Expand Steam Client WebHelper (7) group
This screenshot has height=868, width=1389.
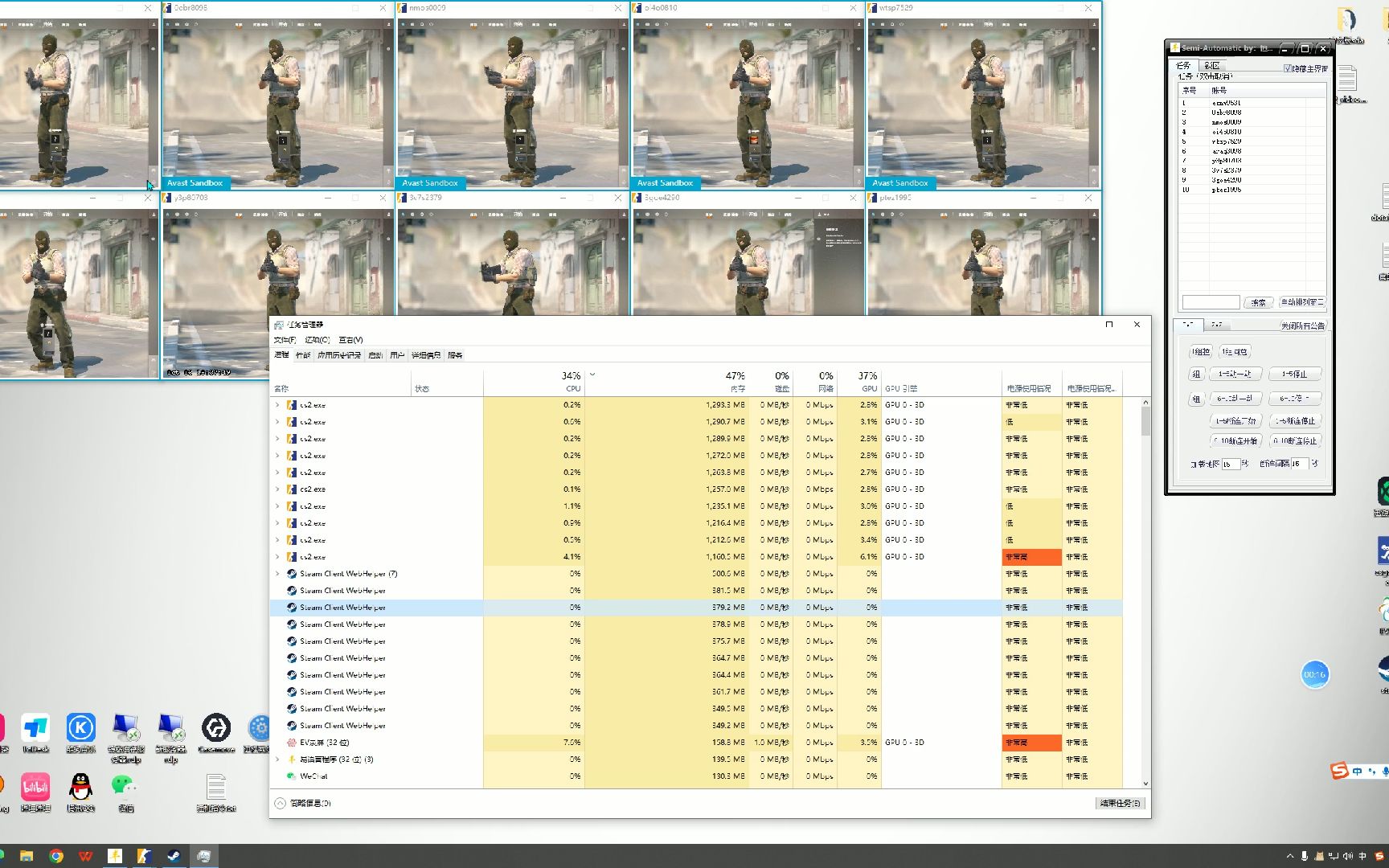click(278, 574)
